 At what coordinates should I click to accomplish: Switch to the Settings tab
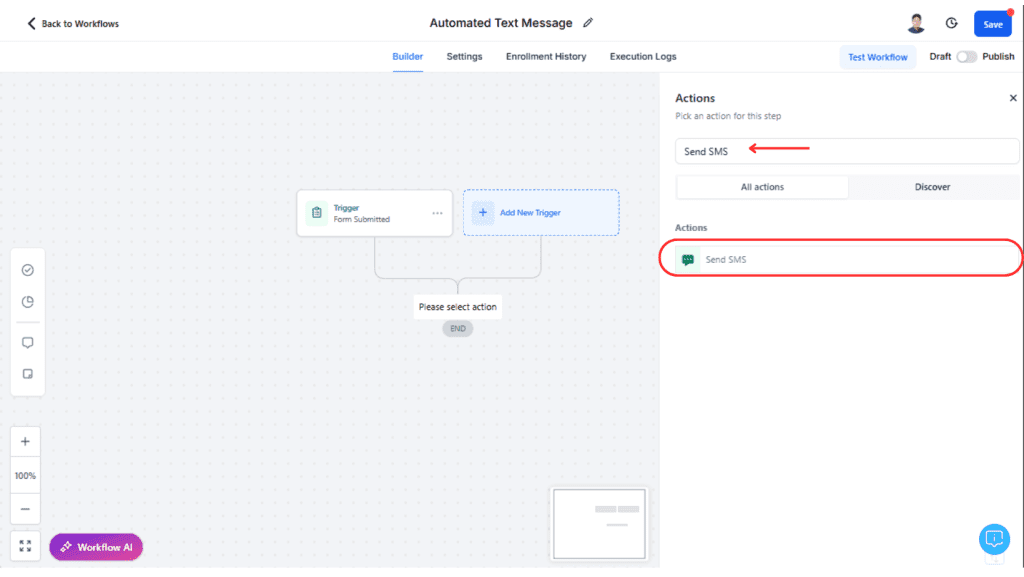click(x=464, y=57)
